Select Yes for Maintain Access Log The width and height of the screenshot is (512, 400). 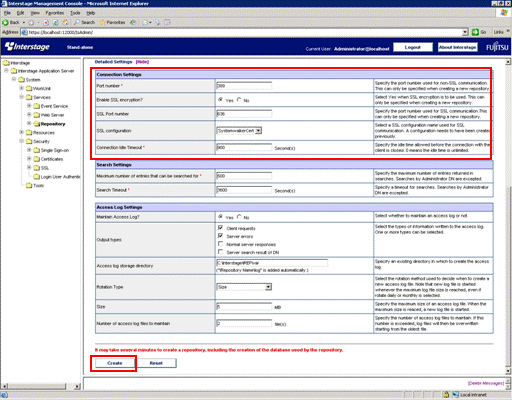pos(220,217)
